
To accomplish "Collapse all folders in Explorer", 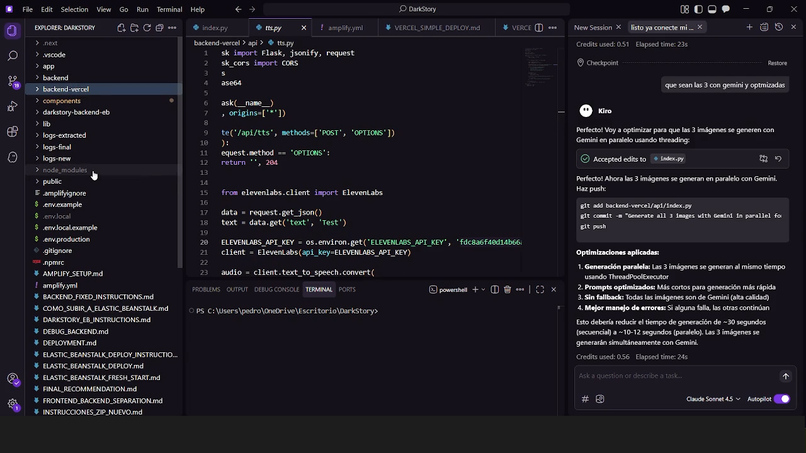I will 159,28.
